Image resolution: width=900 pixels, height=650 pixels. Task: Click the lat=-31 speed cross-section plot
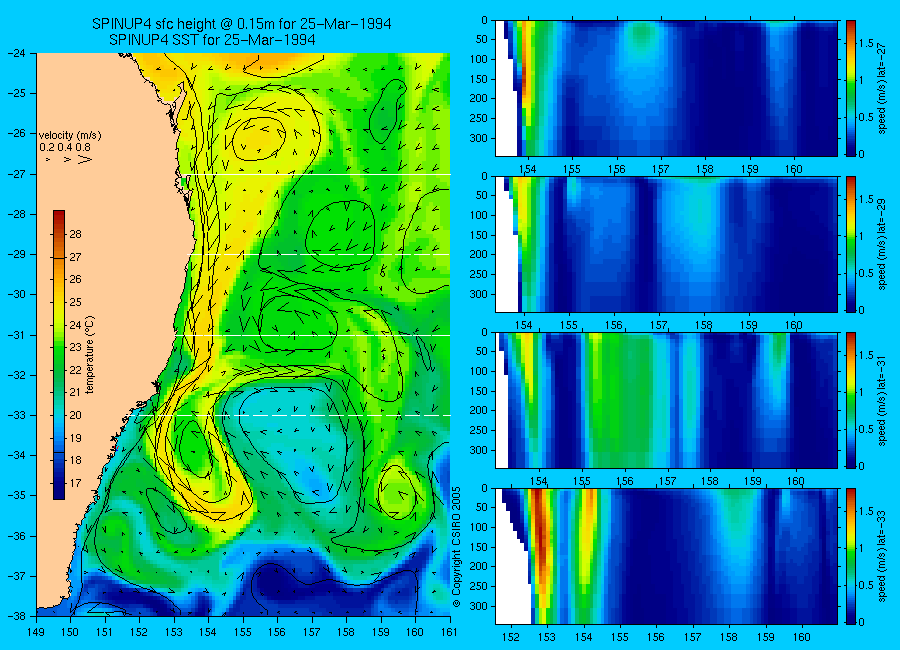pos(666,400)
